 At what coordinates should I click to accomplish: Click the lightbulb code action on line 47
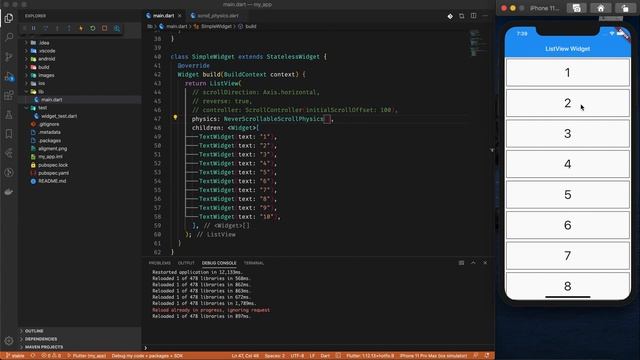[175, 118]
